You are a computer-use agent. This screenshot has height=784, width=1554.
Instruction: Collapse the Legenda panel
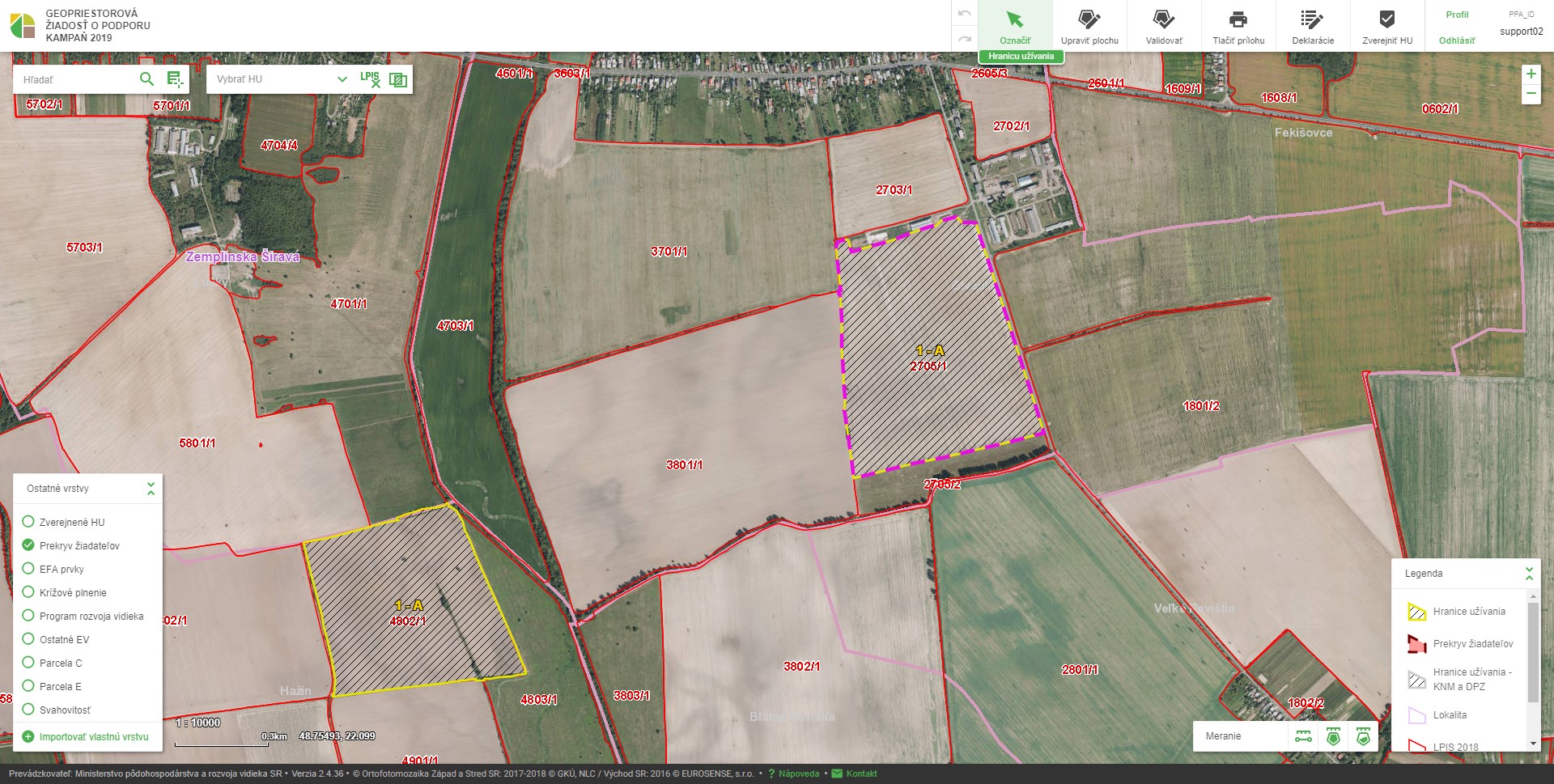click(x=1529, y=574)
